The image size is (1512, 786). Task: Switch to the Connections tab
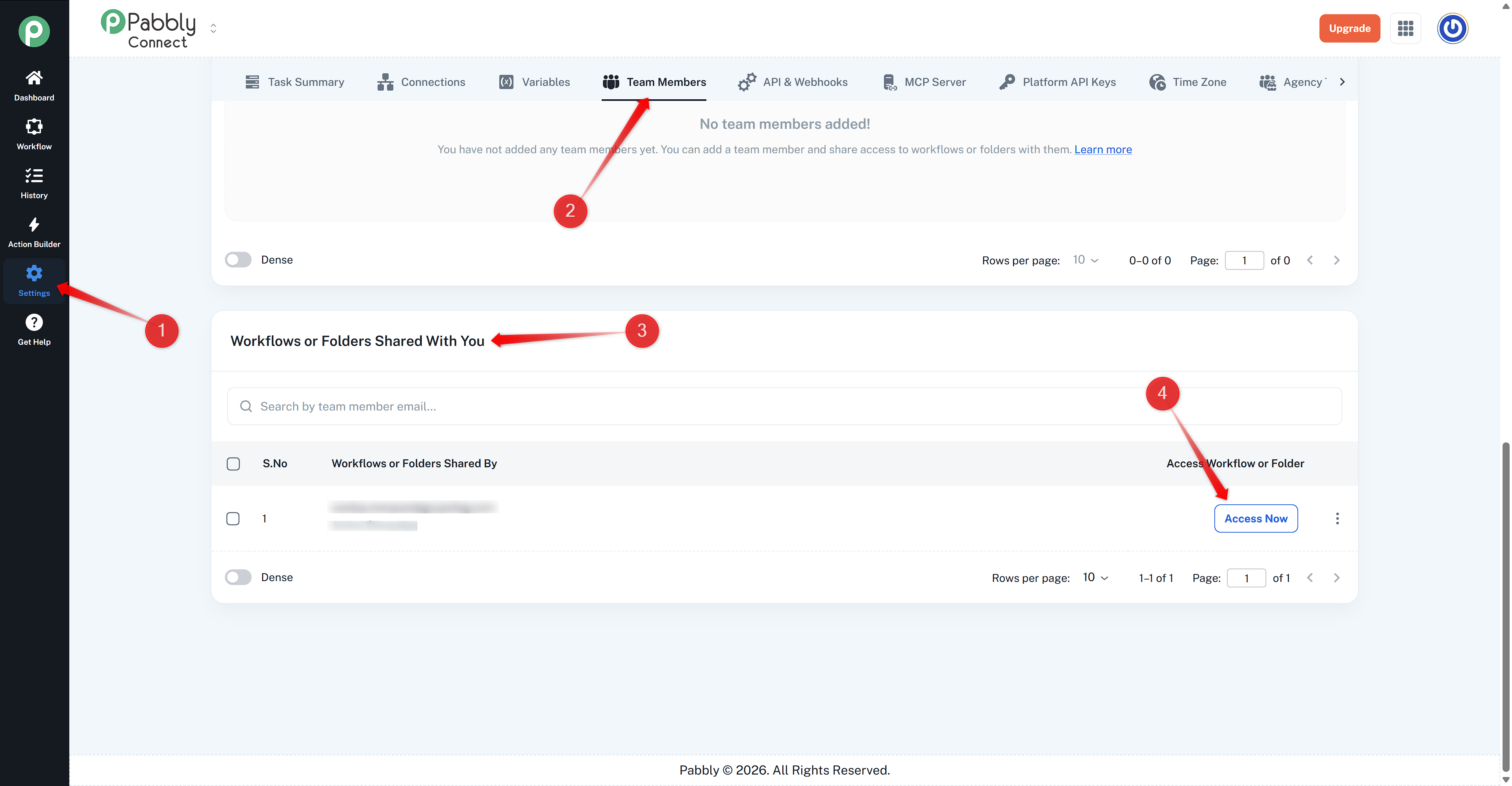421,82
